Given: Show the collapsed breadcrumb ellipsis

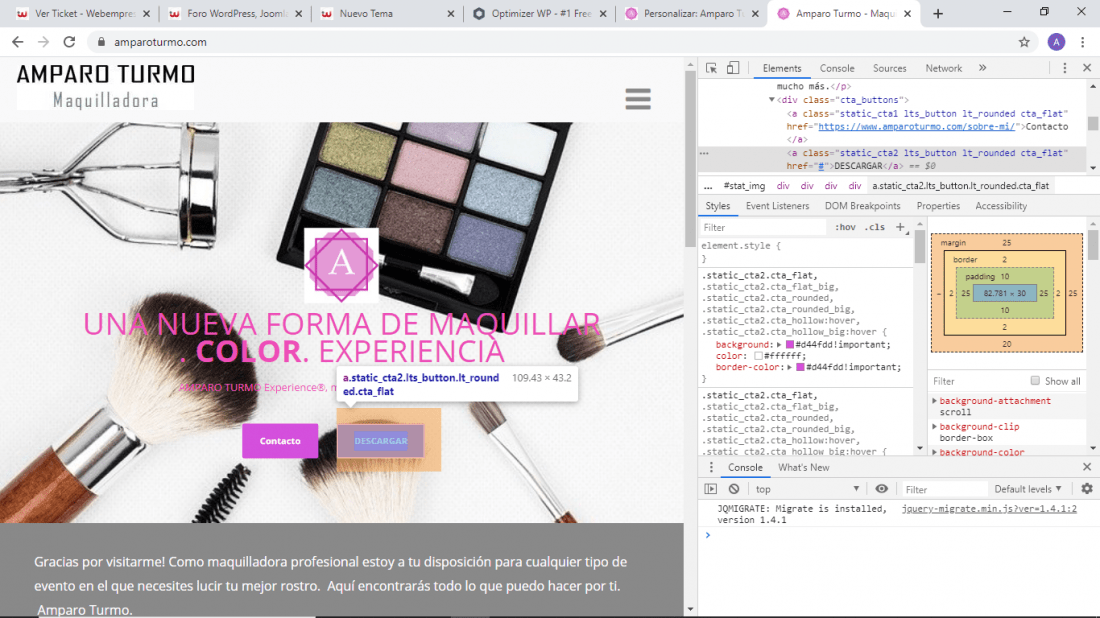Looking at the screenshot, I should click(x=708, y=186).
